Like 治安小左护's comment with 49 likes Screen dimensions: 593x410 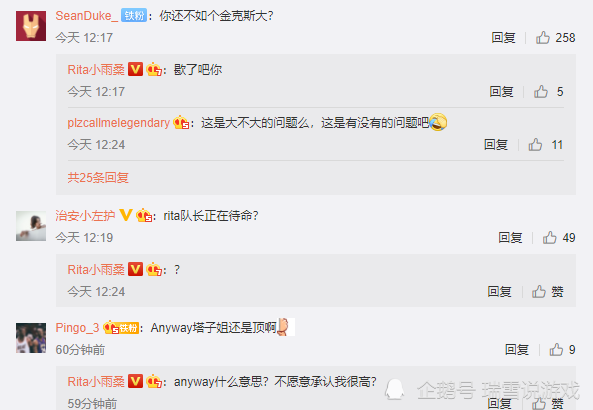tap(550, 238)
